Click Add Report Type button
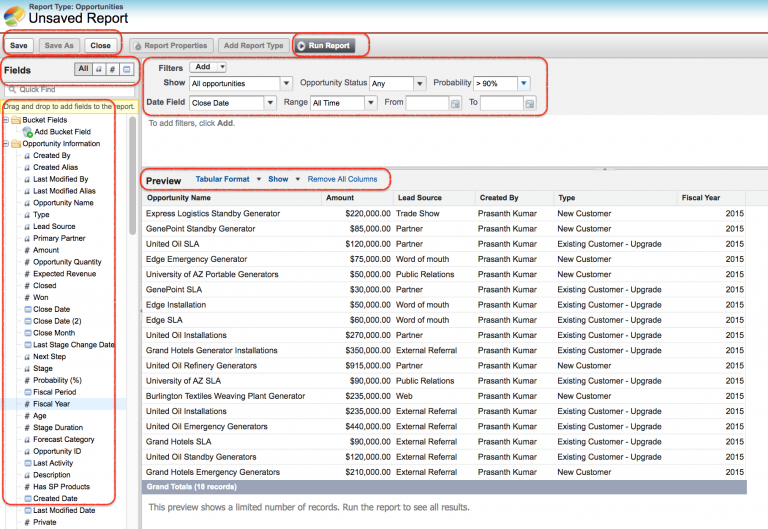 253,46
